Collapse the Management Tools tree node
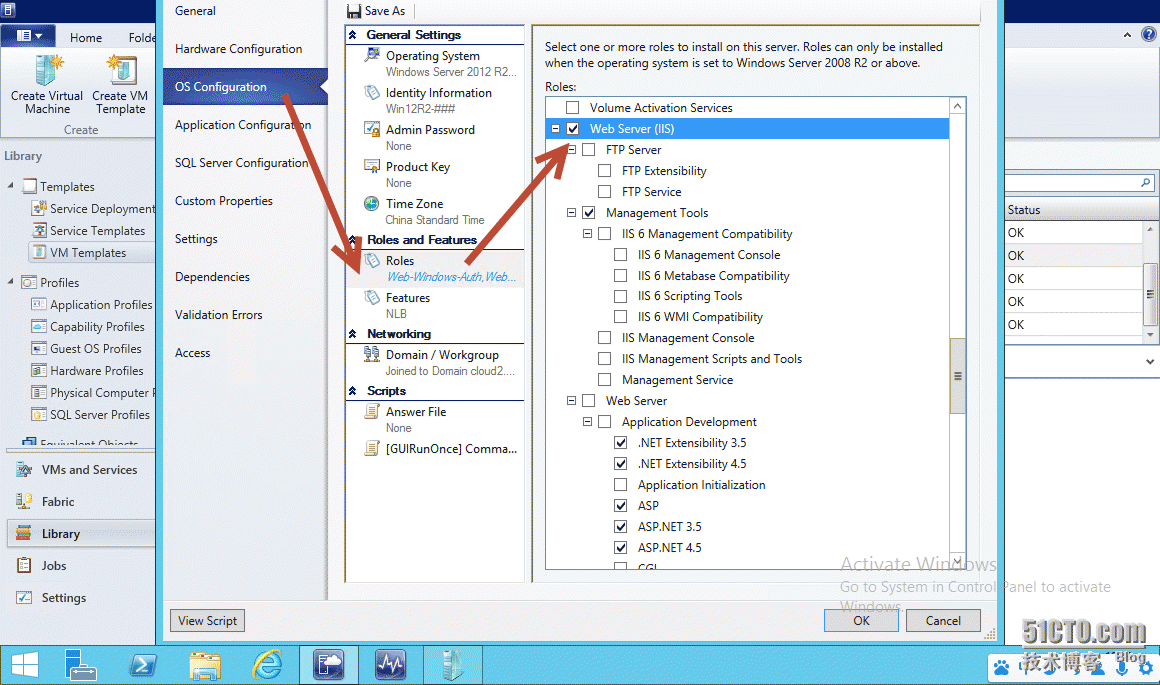This screenshot has width=1160, height=685. coord(571,213)
